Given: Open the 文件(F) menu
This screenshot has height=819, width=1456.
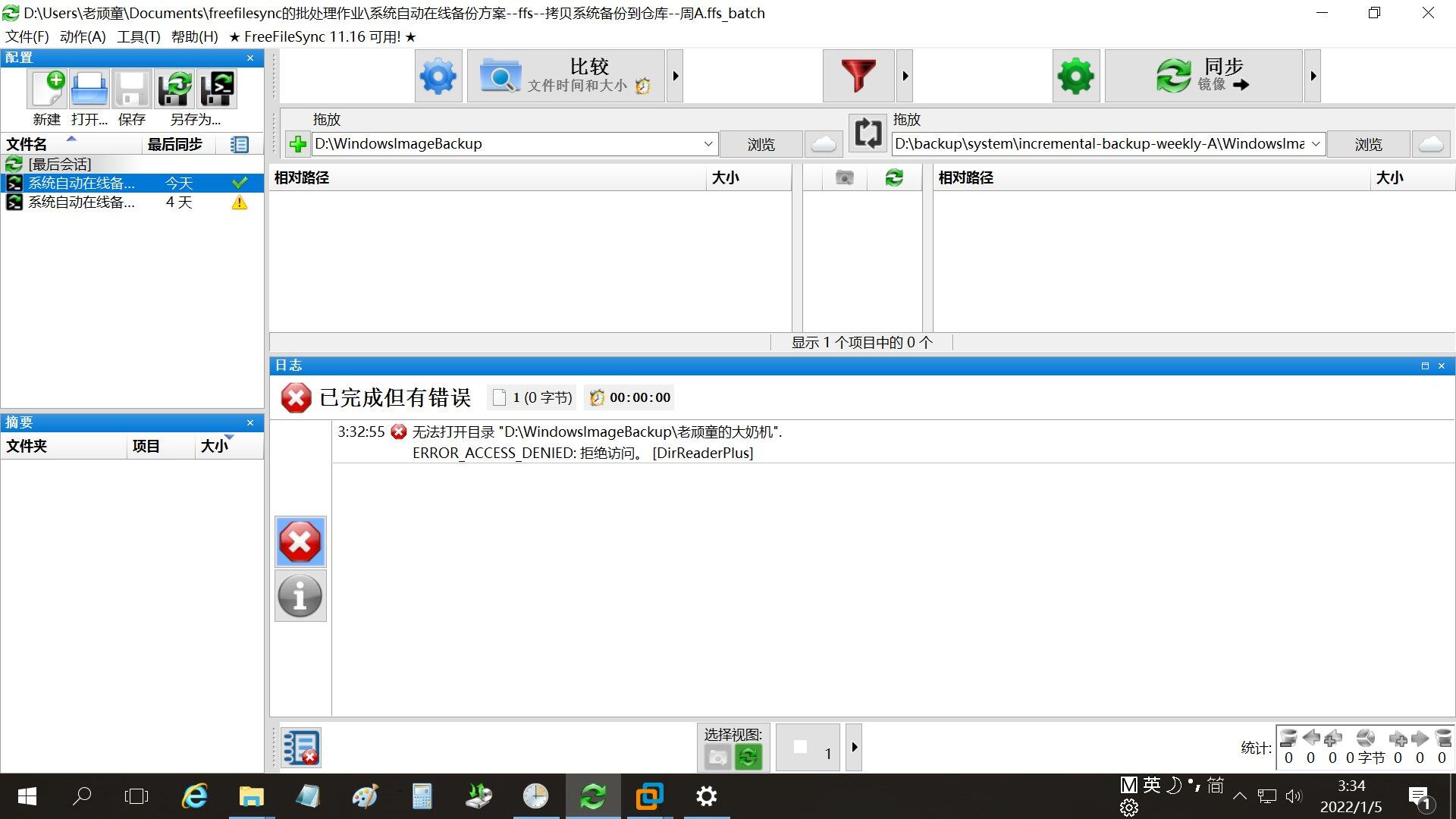Looking at the screenshot, I should click(27, 36).
